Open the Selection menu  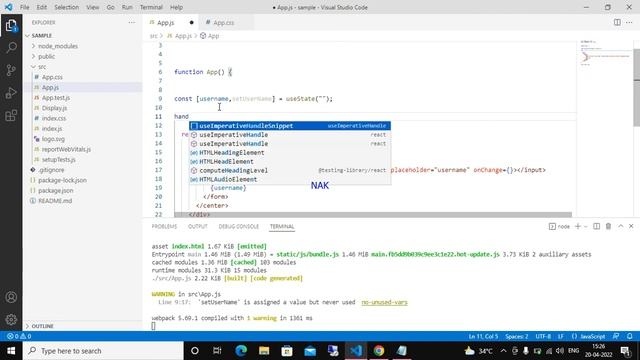(x=67, y=7)
